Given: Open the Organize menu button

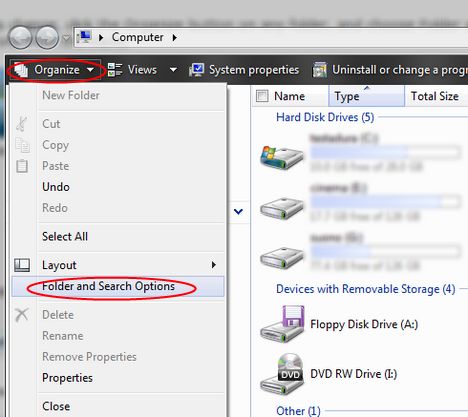Looking at the screenshot, I should click(x=54, y=70).
